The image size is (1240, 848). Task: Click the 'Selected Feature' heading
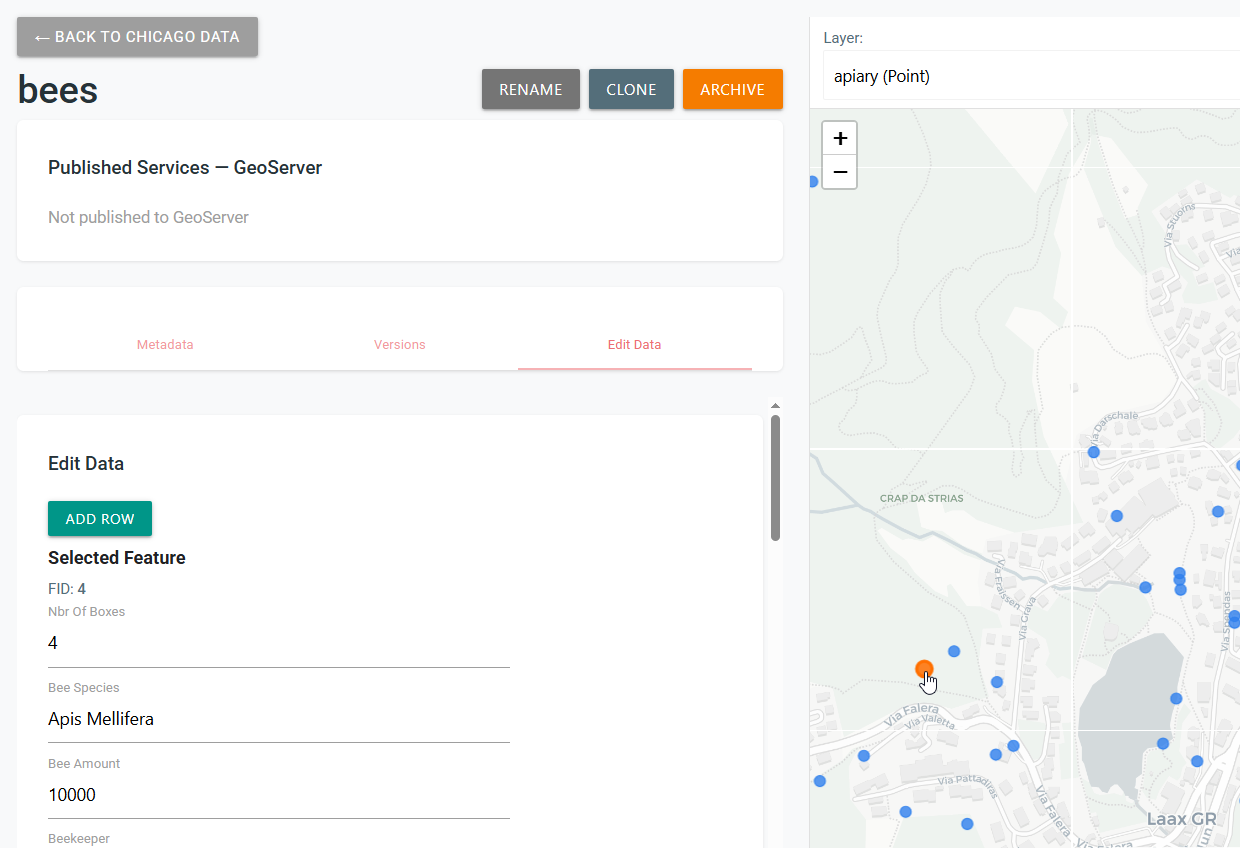tap(117, 558)
